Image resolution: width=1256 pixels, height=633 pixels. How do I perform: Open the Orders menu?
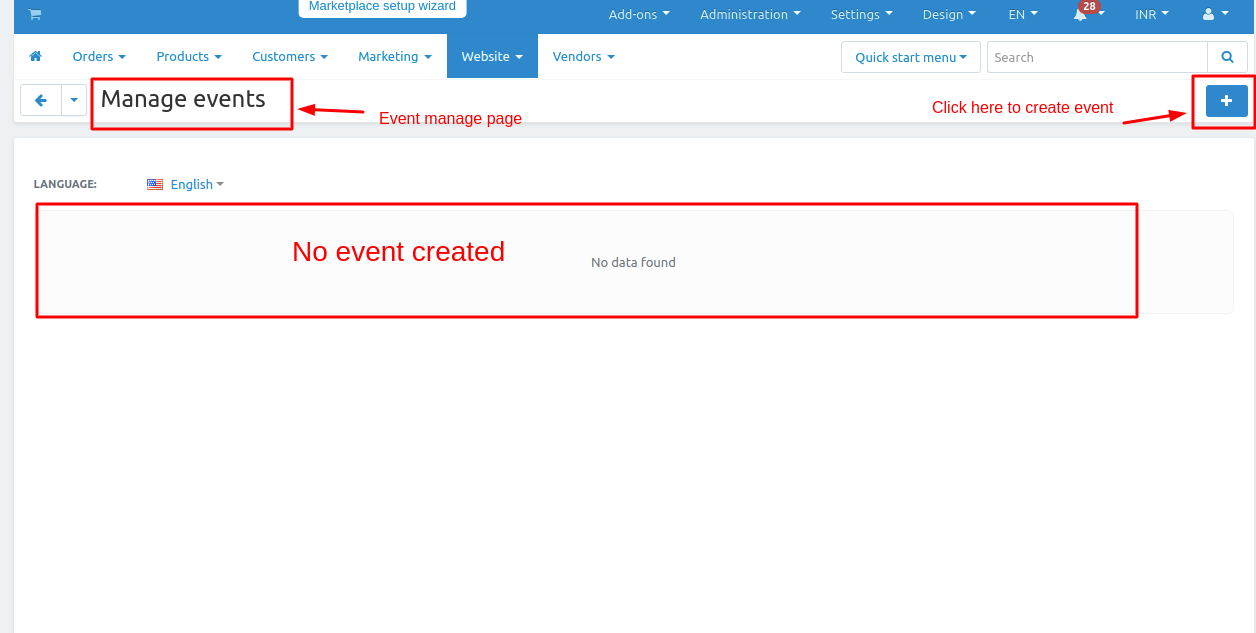click(99, 57)
